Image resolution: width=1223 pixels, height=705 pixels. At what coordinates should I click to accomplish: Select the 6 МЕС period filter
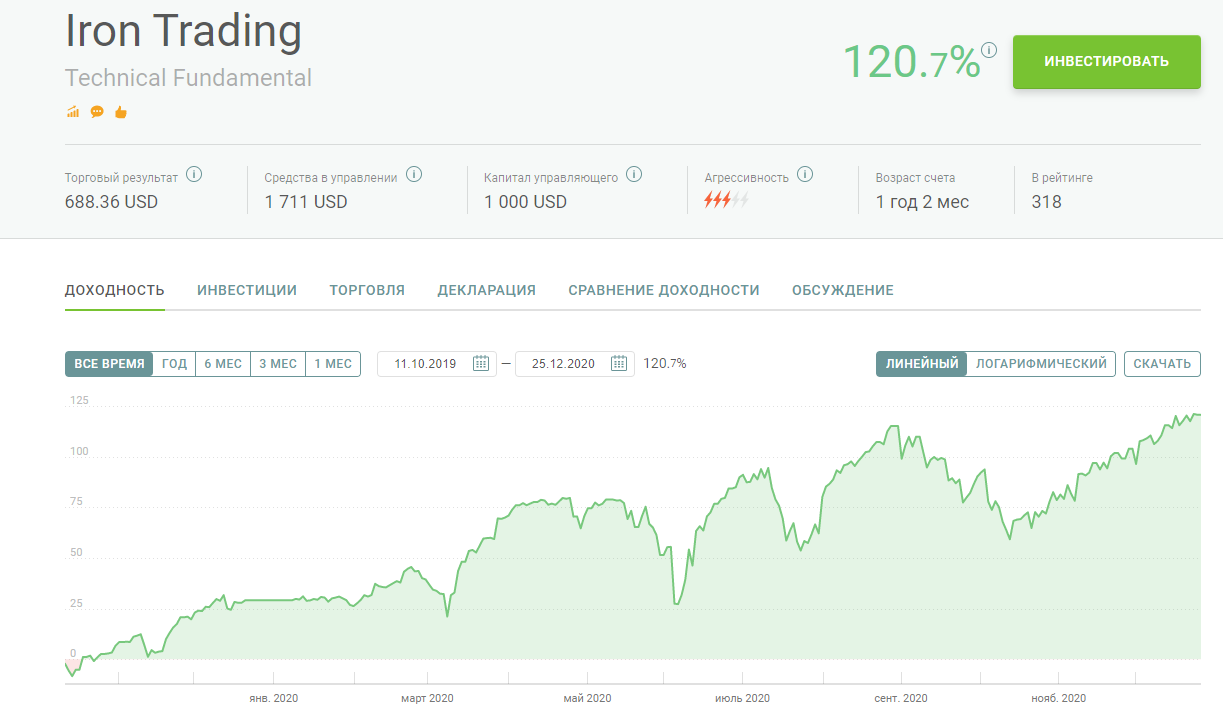pyautogui.click(x=223, y=364)
